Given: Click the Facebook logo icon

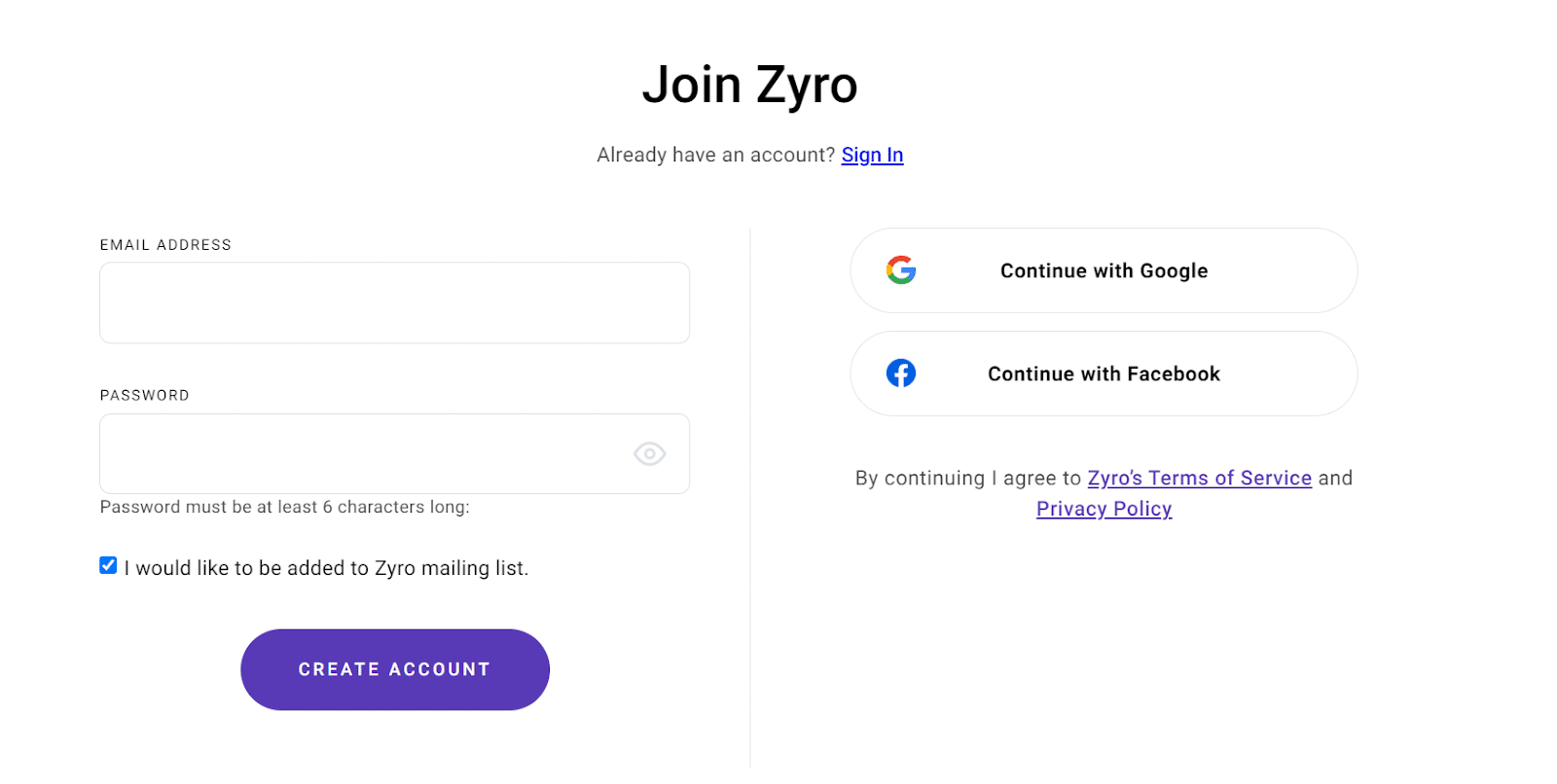Looking at the screenshot, I should coord(901,374).
